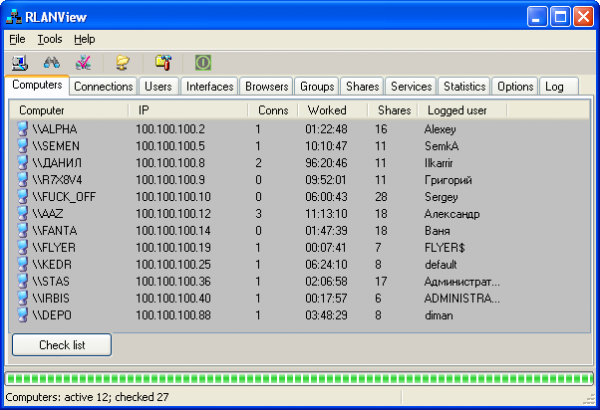Sort by the Worked column header
The width and height of the screenshot is (600, 410).
(x=333, y=110)
